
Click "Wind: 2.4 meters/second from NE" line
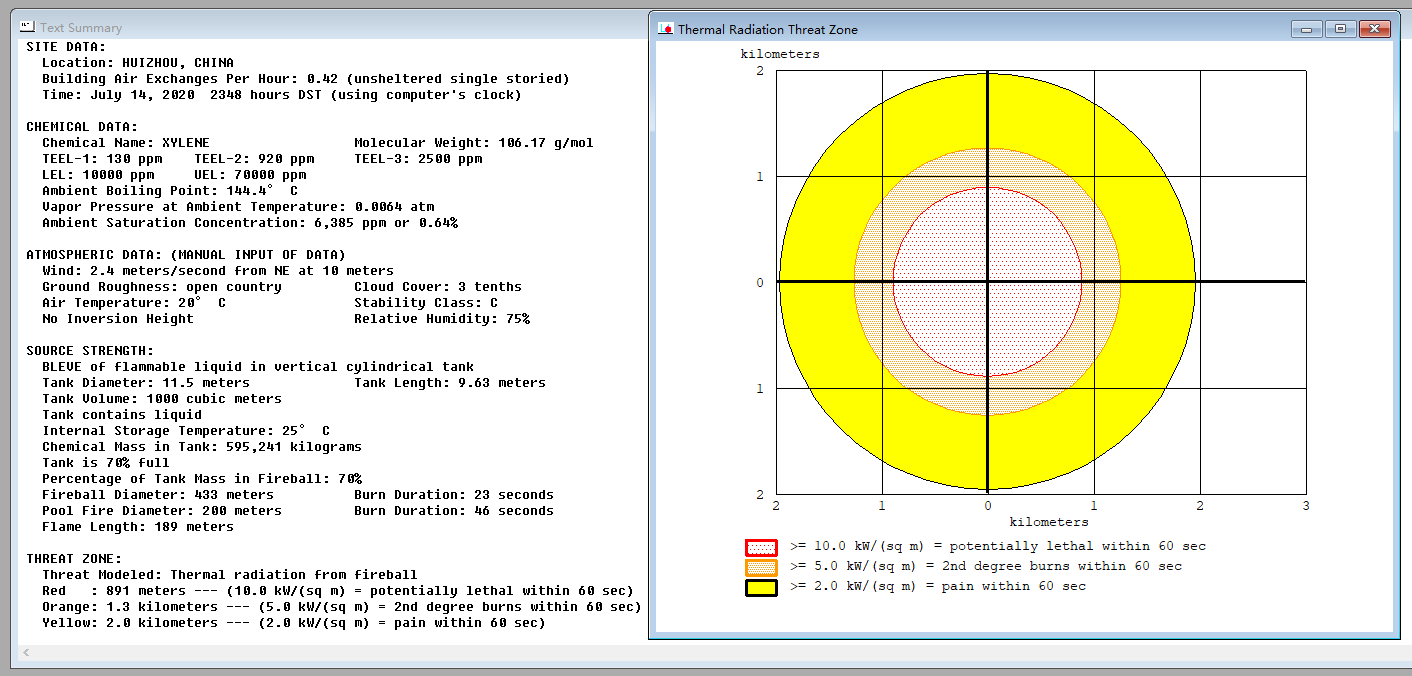pyautogui.click(x=218, y=271)
